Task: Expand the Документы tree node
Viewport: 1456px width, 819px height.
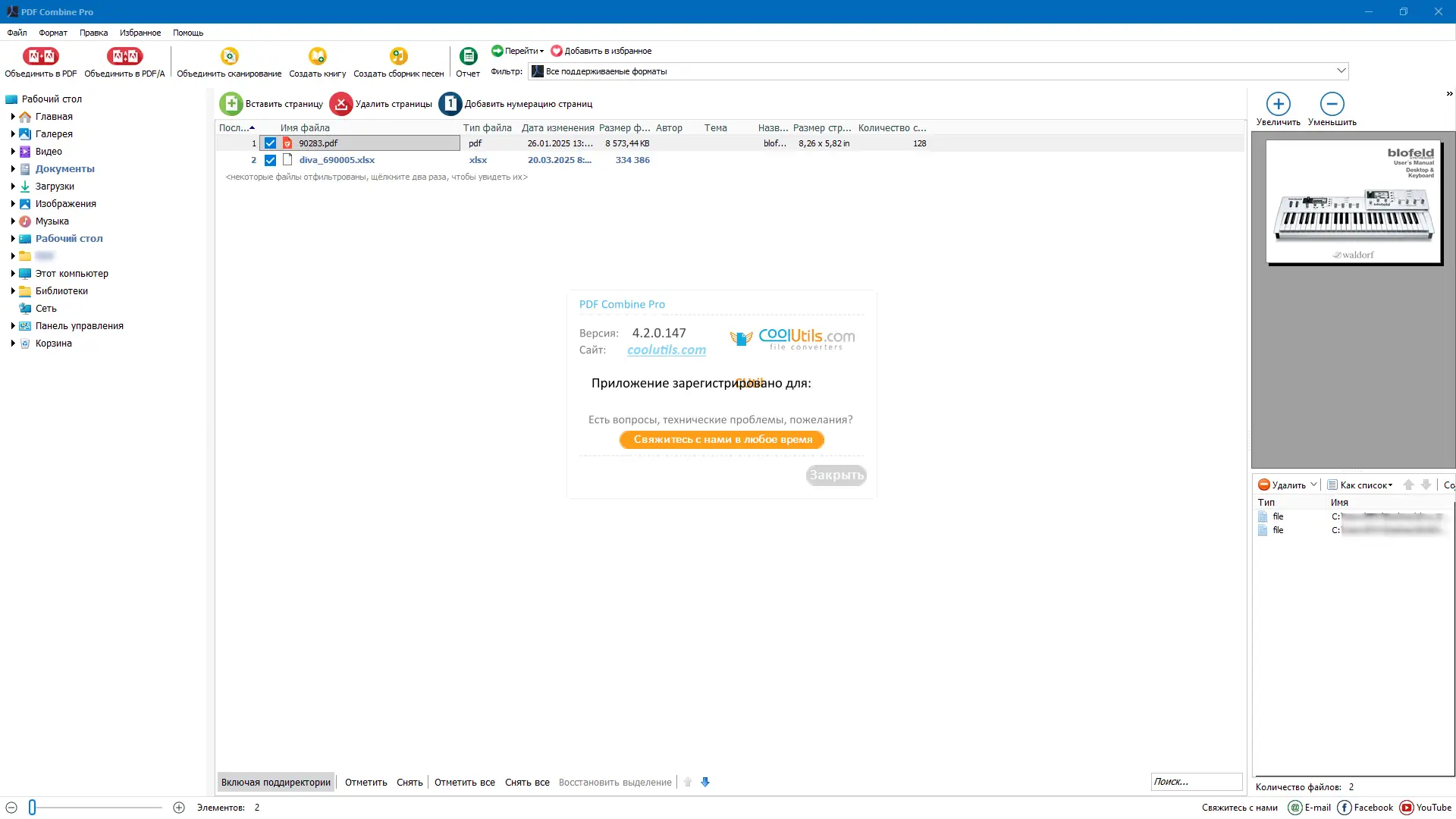Action: pyautogui.click(x=13, y=169)
